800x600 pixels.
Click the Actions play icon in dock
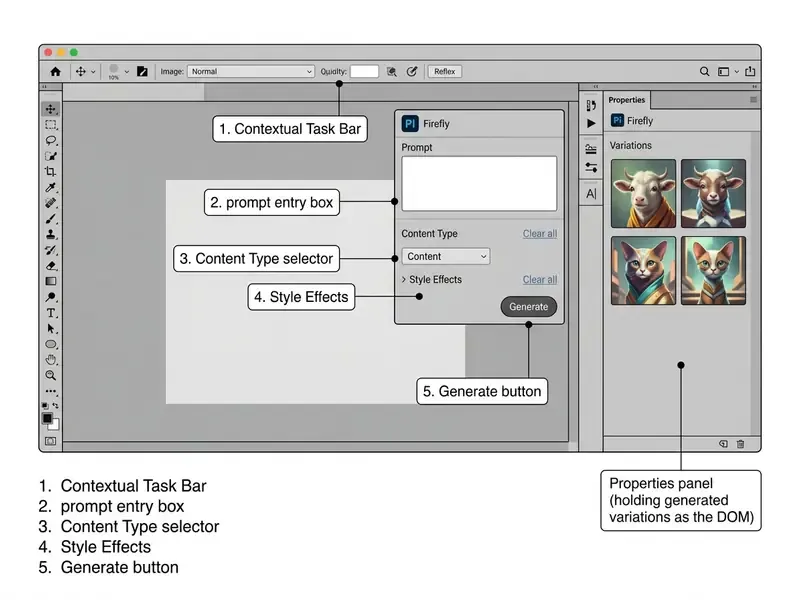[x=591, y=123]
